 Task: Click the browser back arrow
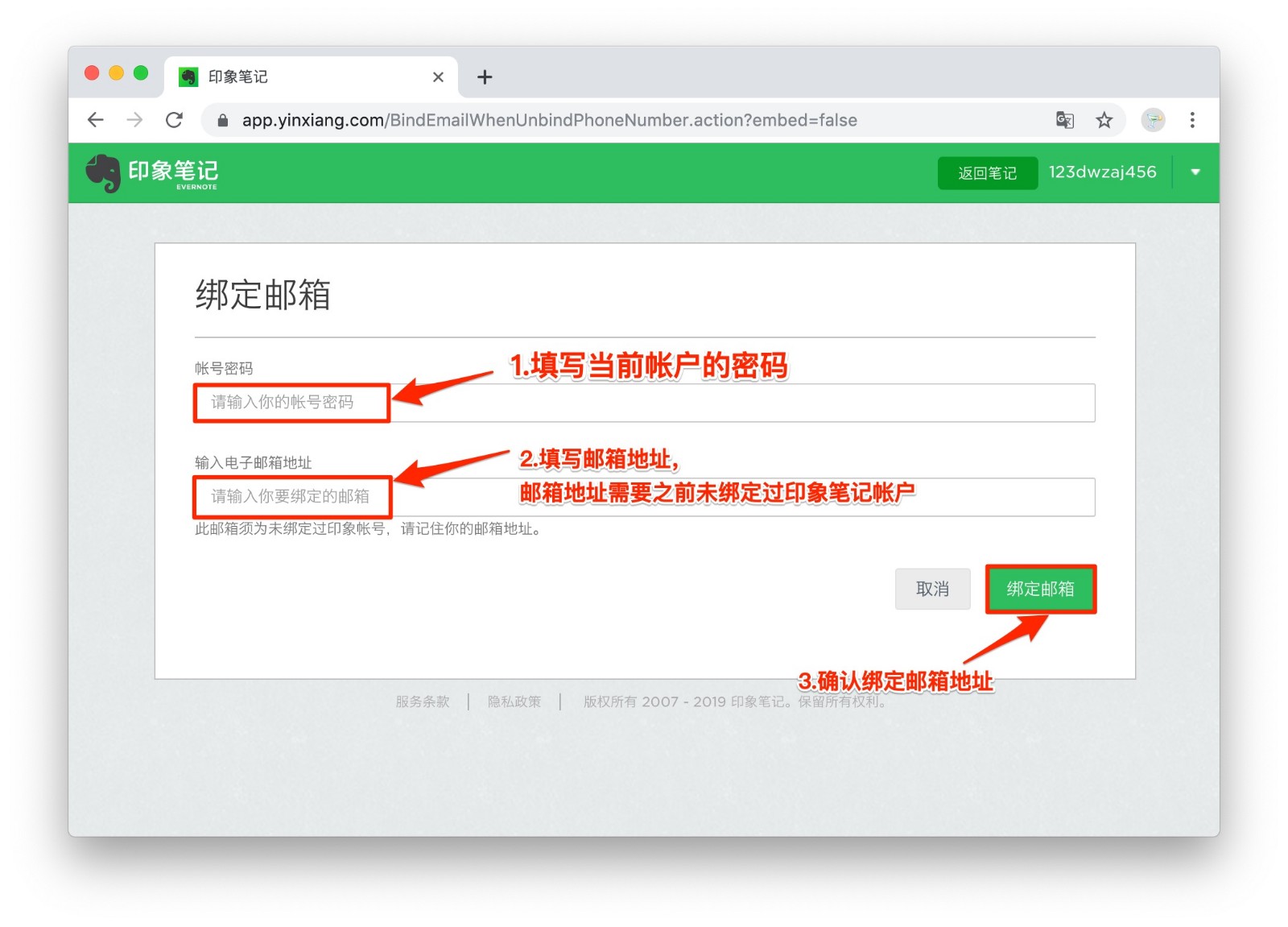pos(96,120)
